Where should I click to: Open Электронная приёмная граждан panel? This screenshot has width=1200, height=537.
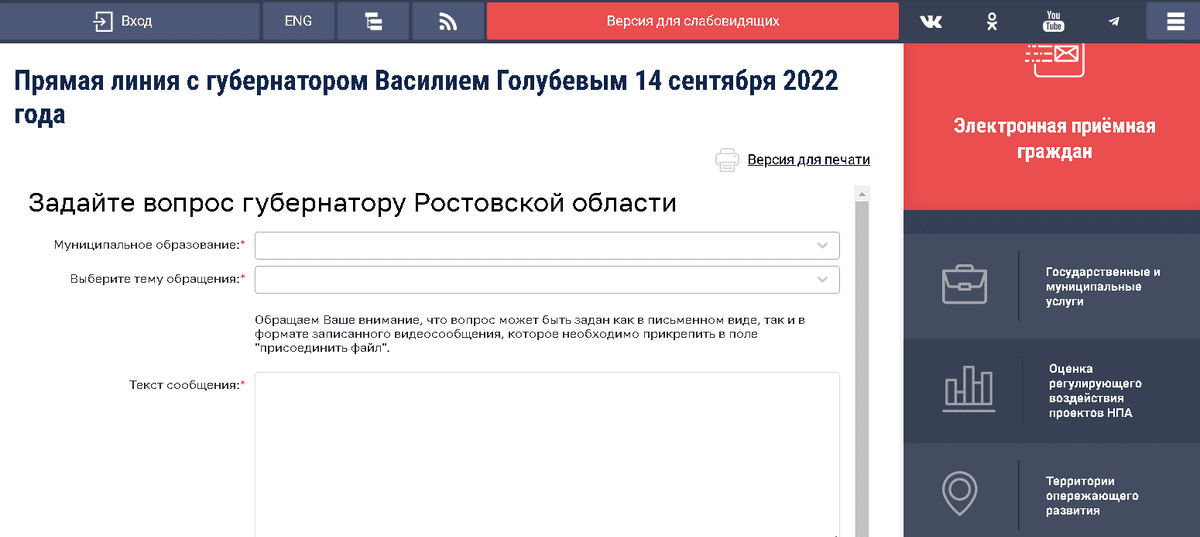pos(1053,139)
